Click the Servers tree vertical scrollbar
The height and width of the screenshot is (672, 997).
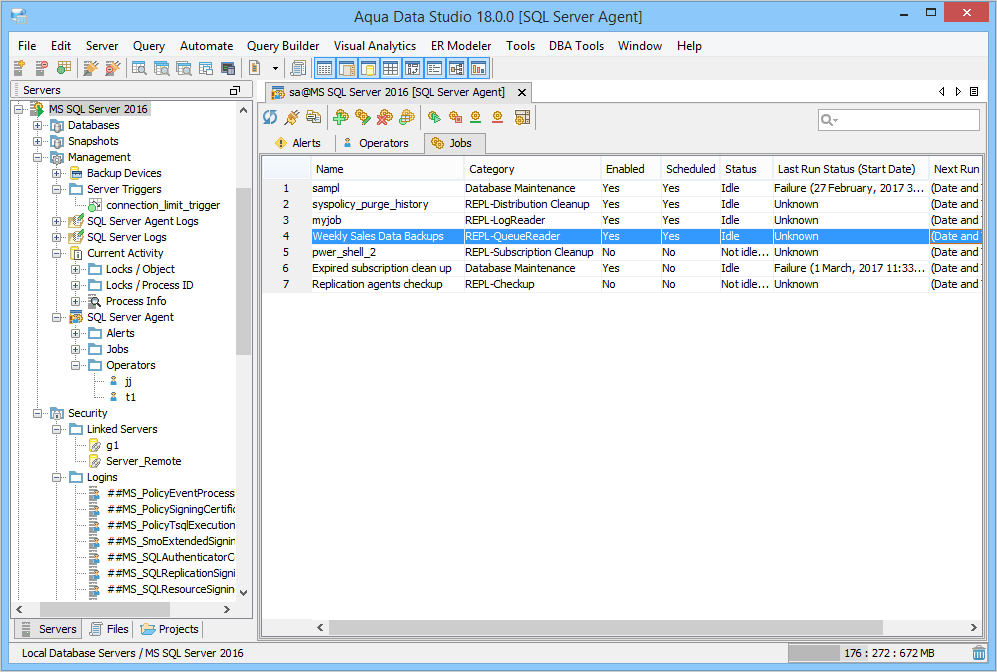coord(243,271)
